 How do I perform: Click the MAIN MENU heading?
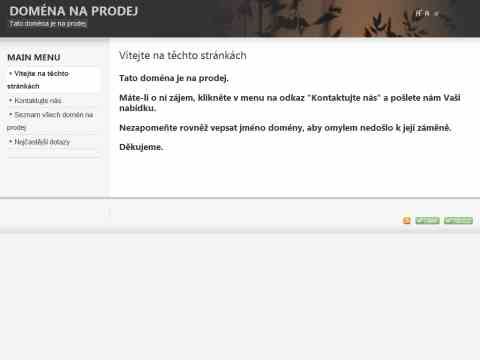[34, 57]
